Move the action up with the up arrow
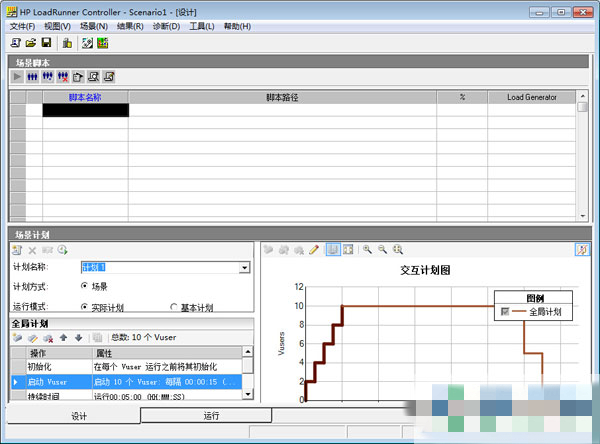 point(64,338)
